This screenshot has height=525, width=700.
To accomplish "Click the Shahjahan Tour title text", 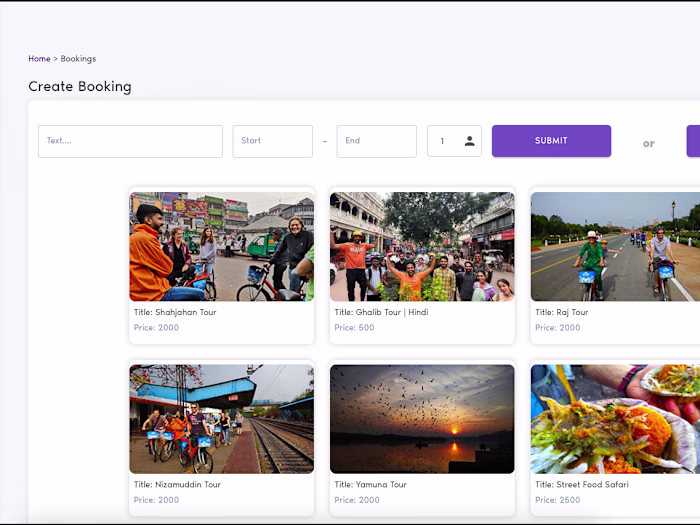I will click(175, 312).
